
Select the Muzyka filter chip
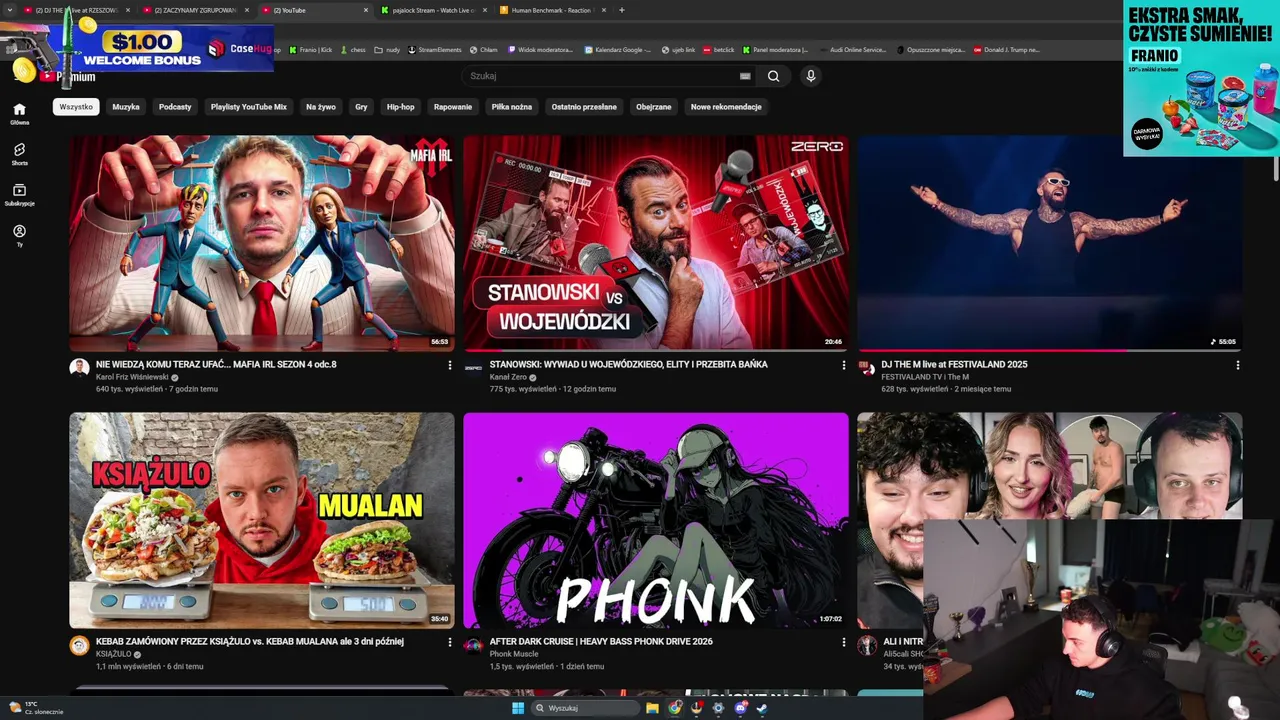126,107
